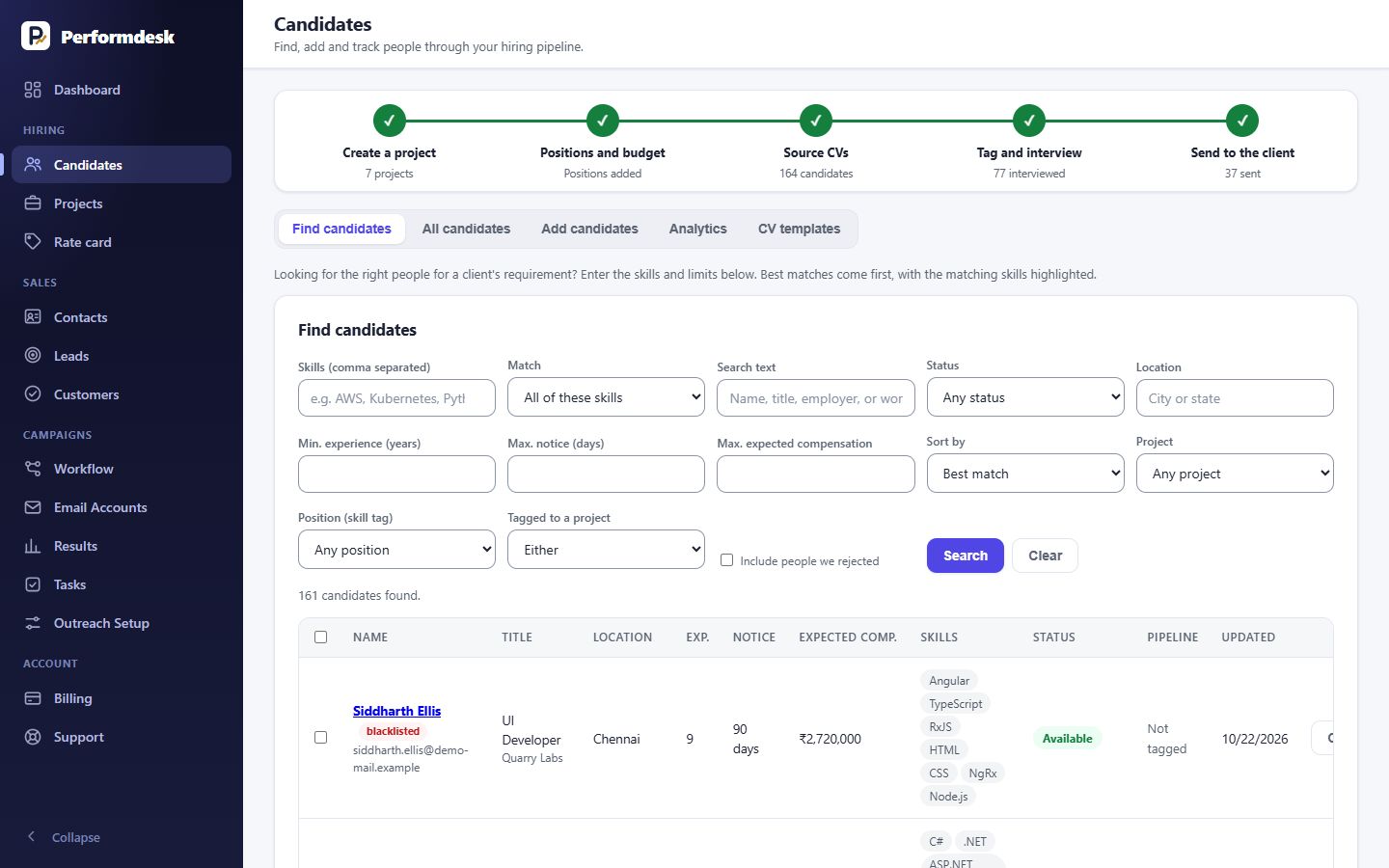Screen dimensions: 1389x868
Task: Open Siddharth Ellis candidate link
Action: (x=396, y=711)
